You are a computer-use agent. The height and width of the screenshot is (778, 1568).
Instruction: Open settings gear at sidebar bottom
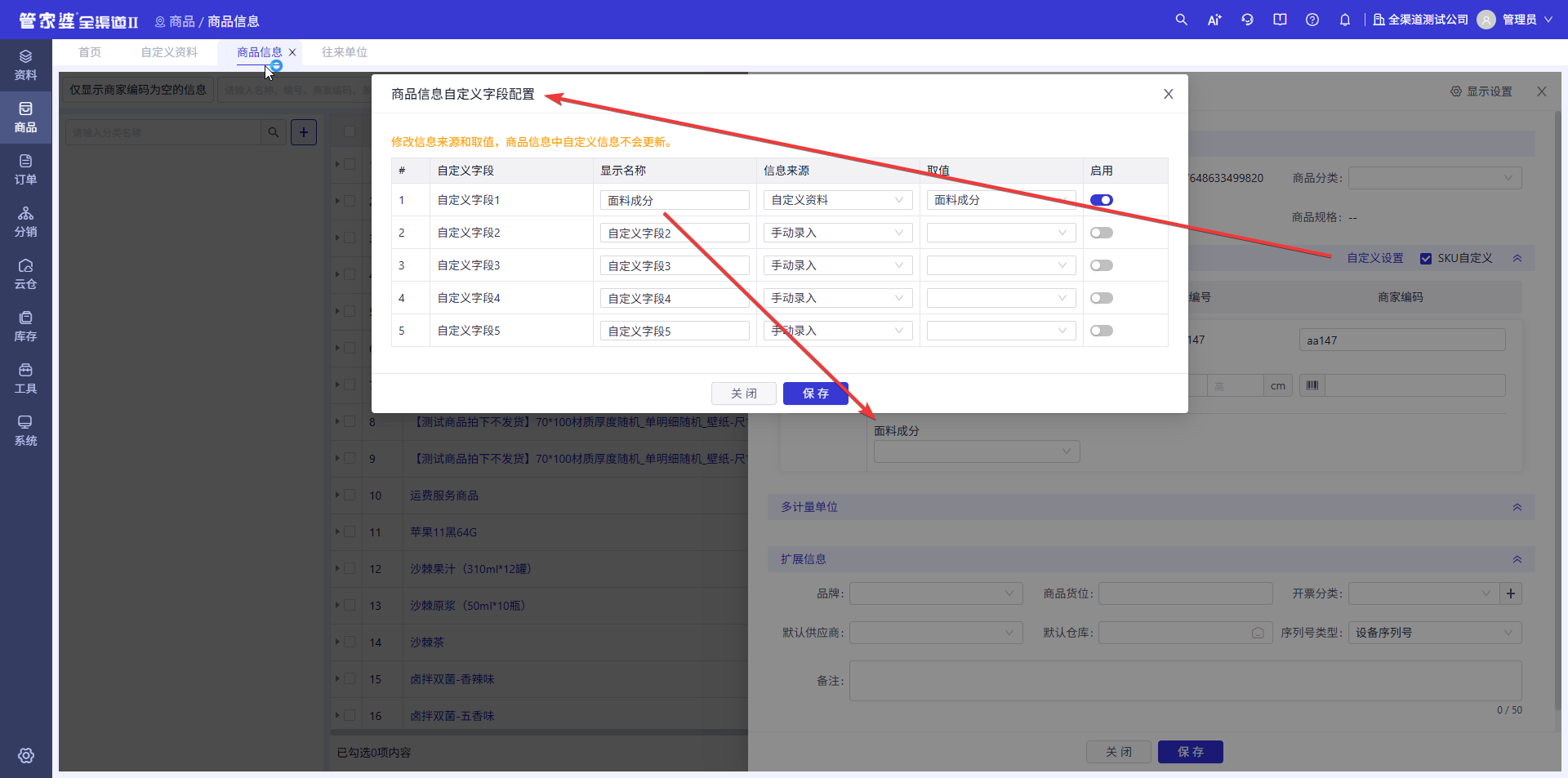pos(26,755)
